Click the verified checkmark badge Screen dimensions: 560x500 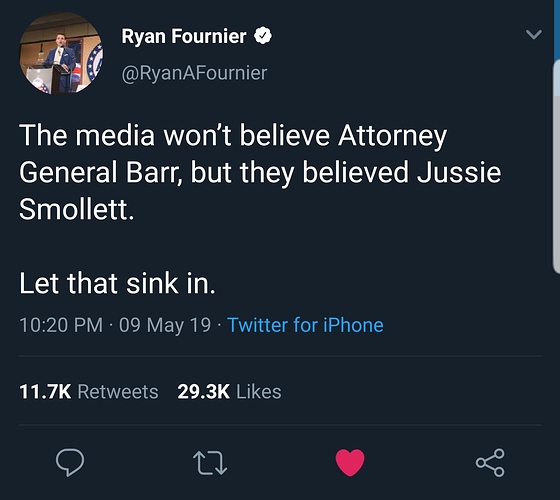[263, 36]
